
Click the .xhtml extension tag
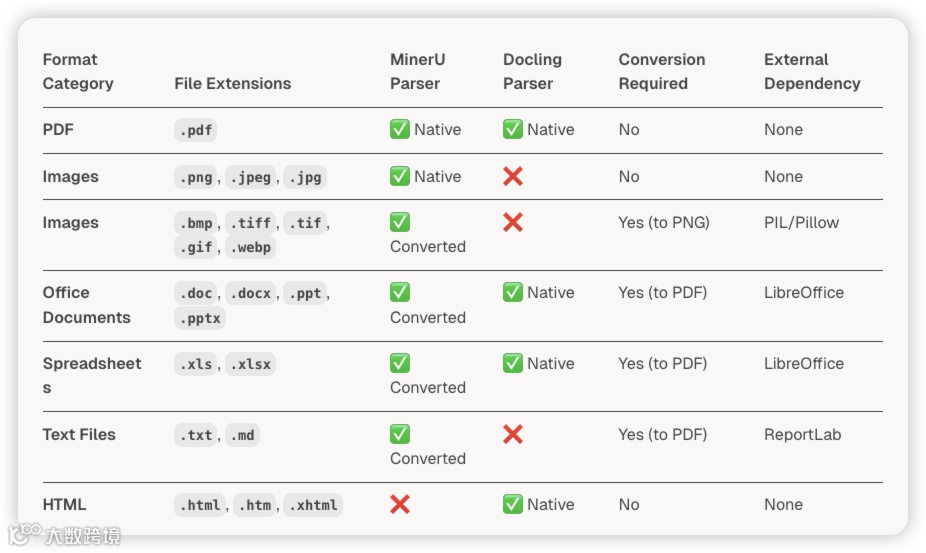tap(313, 506)
